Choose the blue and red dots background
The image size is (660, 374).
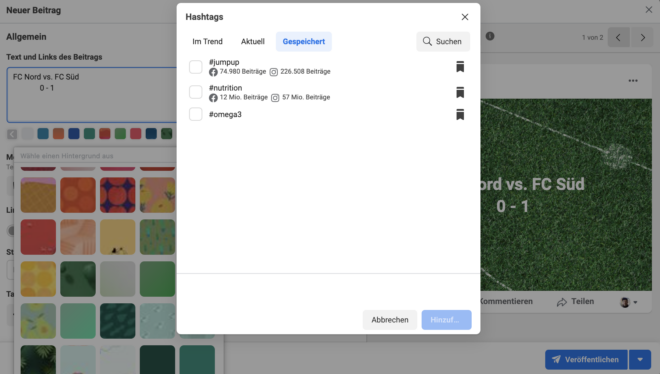pyautogui.click(x=117, y=195)
